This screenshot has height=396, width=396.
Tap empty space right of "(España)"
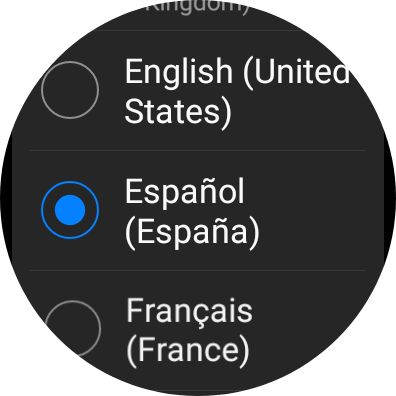[x=313, y=232]
